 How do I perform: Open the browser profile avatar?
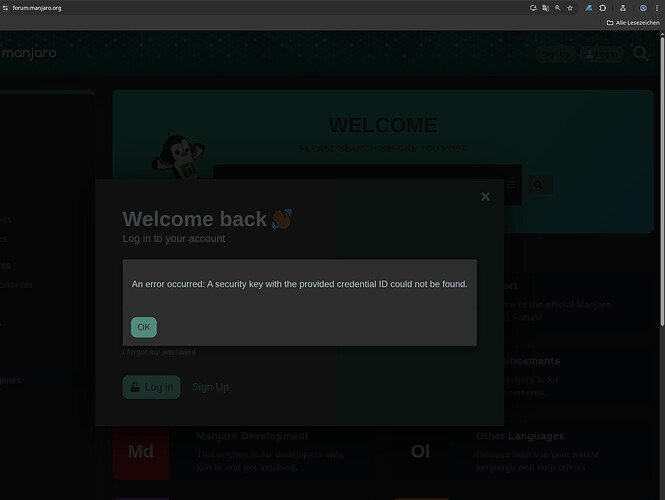pos(643,8)
